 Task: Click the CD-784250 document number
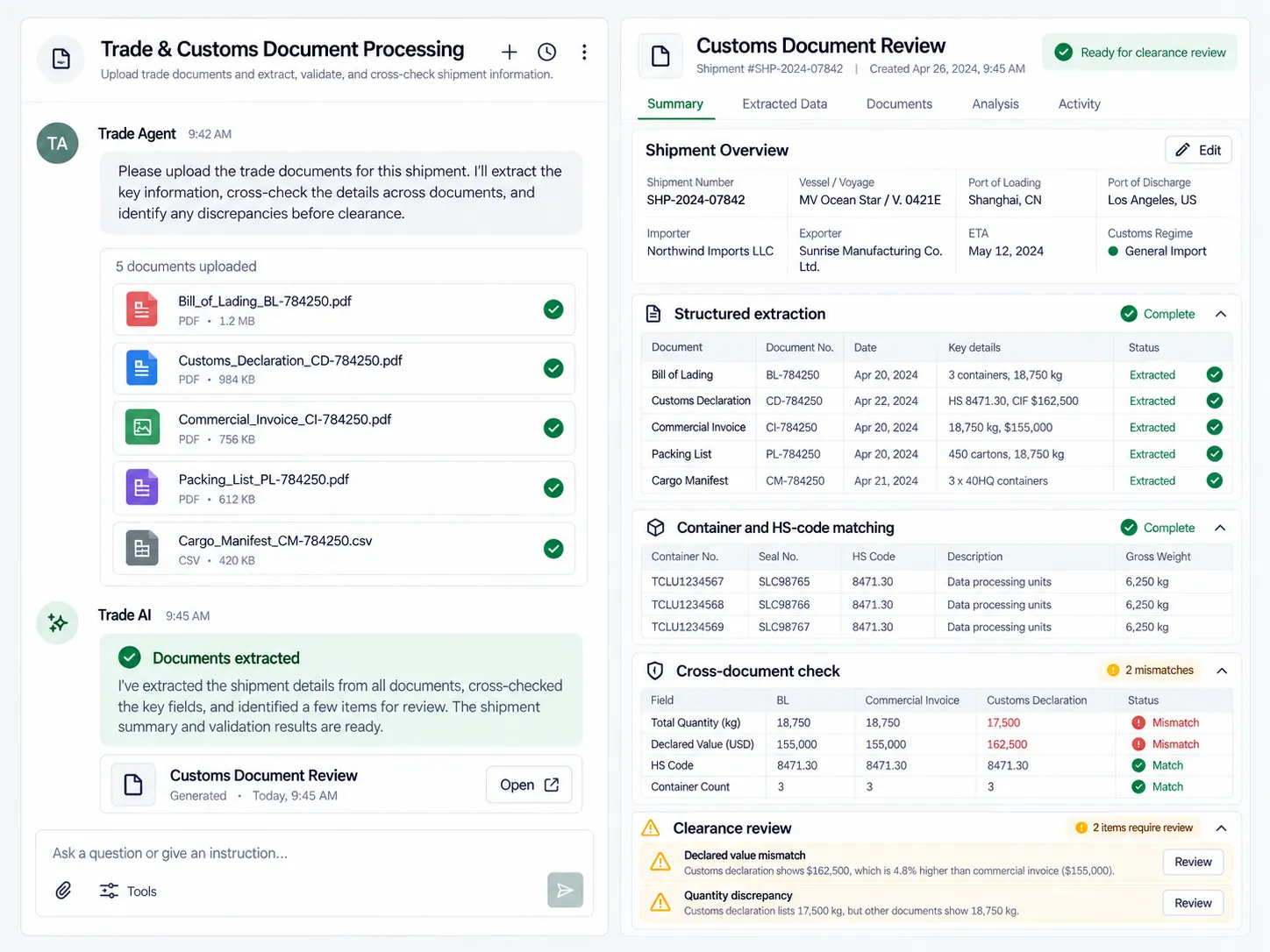(x=794, y=401)
